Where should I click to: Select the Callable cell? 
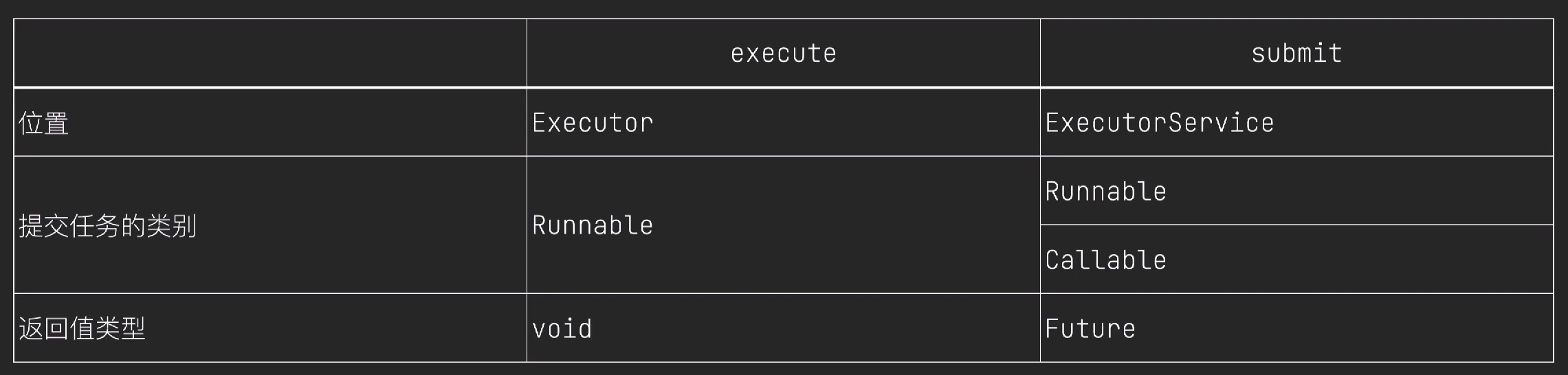pyautogui.click(x=1296, y=260)
